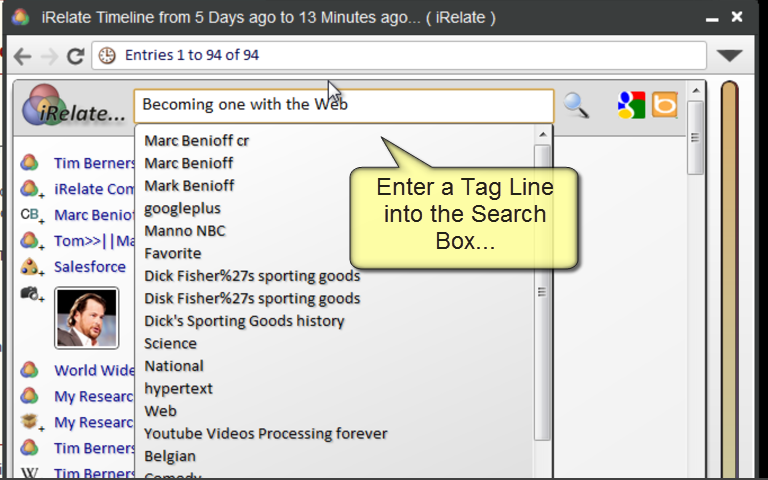Search with the Google icon
Screen dimensions: 768x480
point(631,105)
